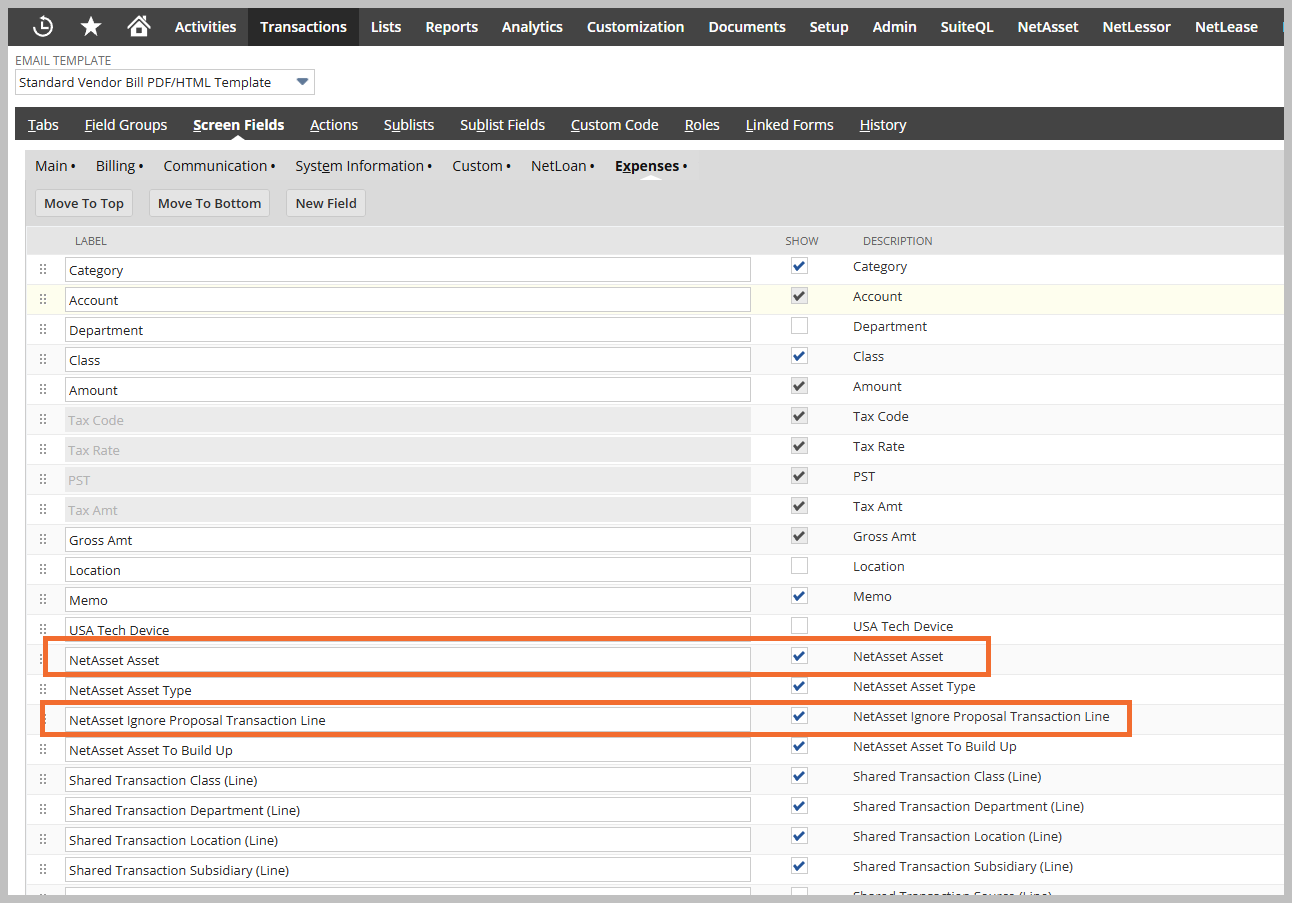Select the NetLoan subtab

tap(559, 166)
